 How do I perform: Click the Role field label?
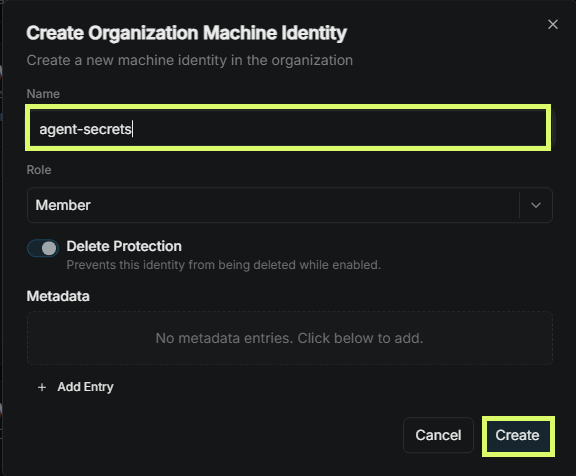tap(39, 170)
